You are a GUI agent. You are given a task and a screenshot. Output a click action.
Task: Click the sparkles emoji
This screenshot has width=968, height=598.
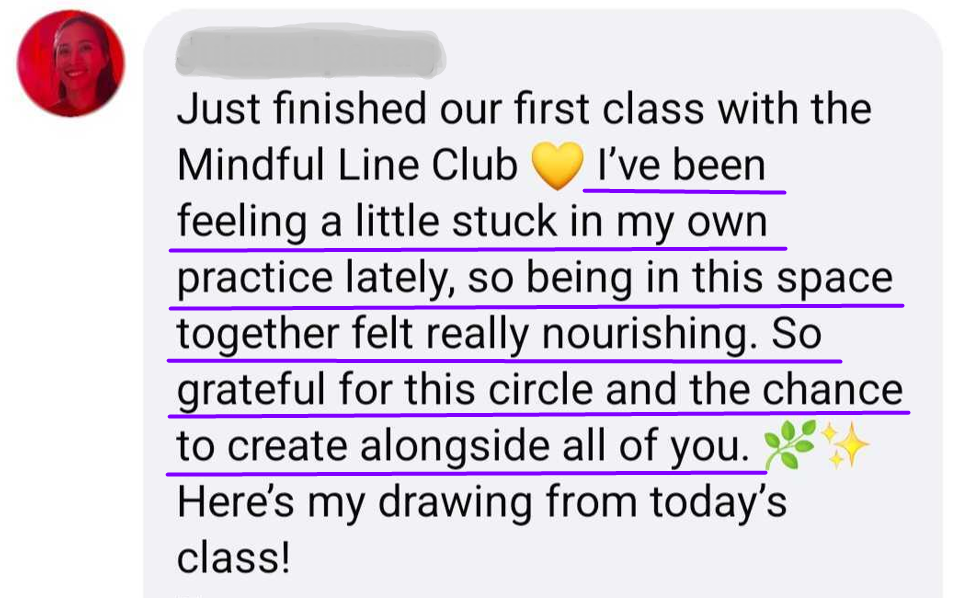845,444
